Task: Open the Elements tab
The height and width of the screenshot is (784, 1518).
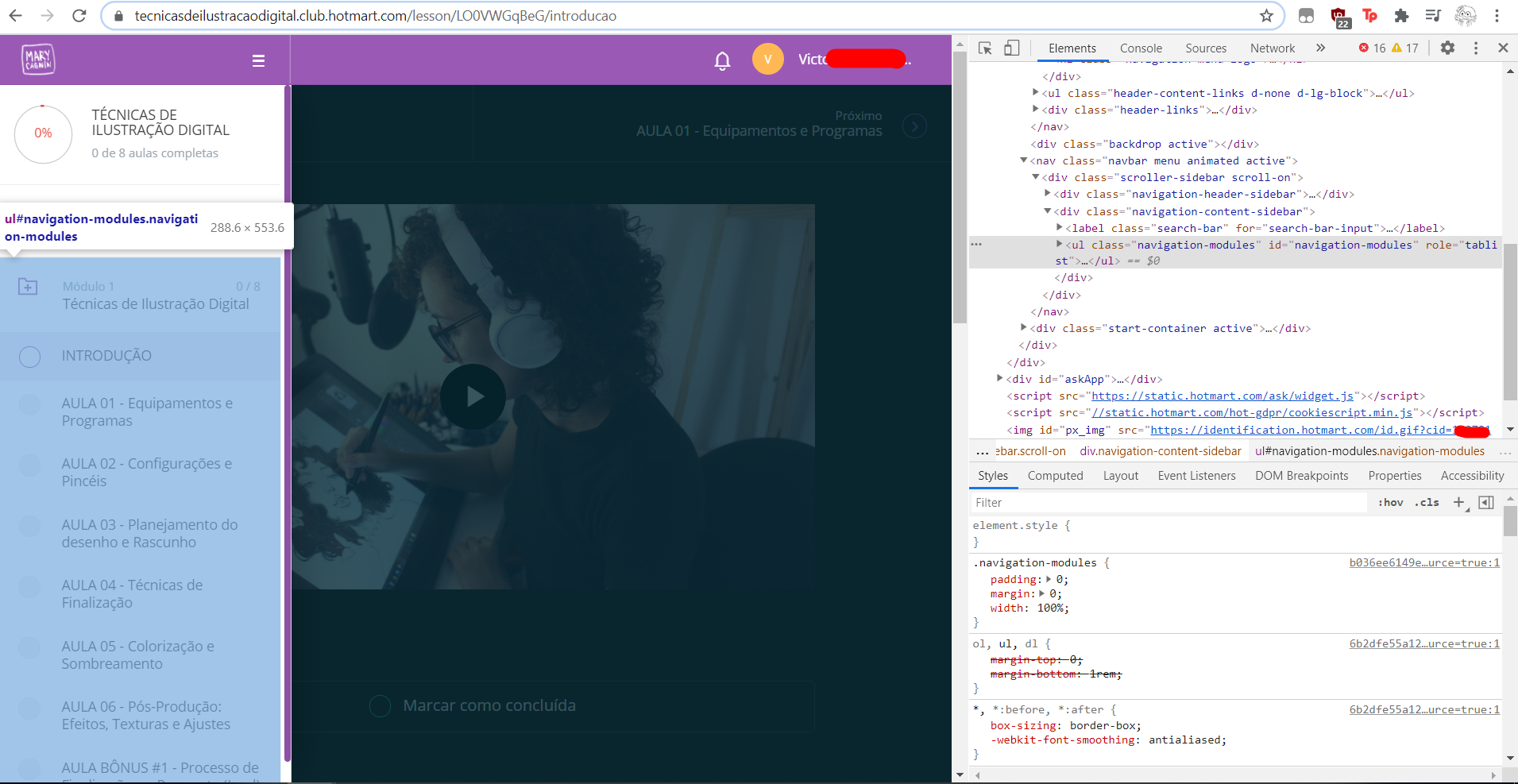Action: 1072,48
